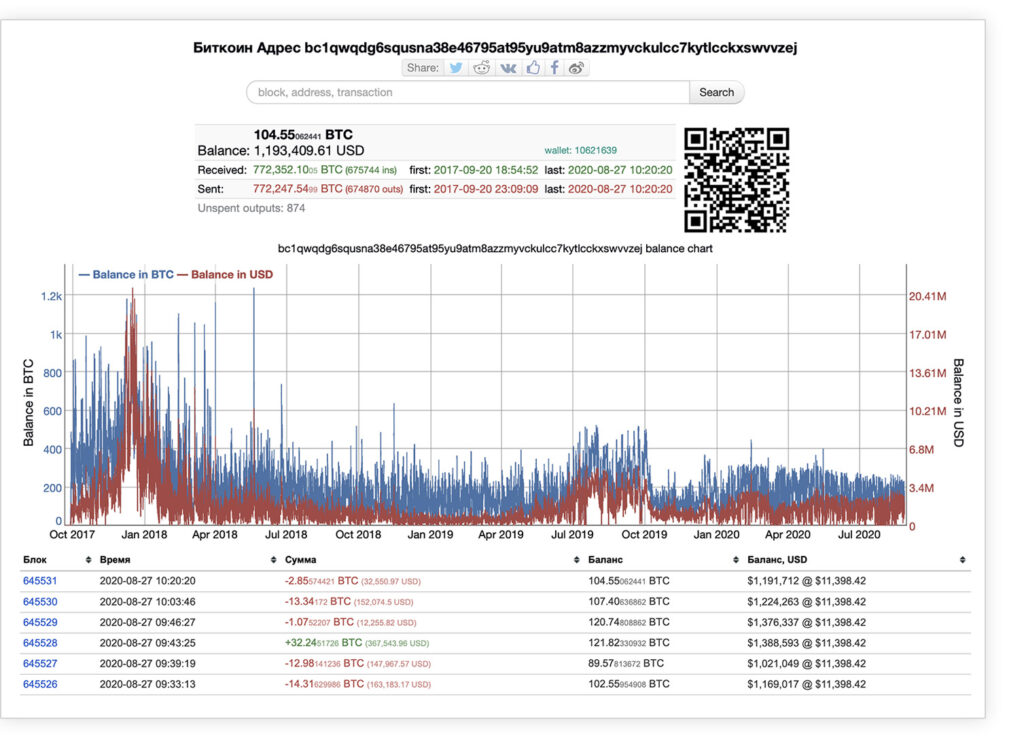Share the address on Reddit
1024x738 pixels.
click(482, 68)
